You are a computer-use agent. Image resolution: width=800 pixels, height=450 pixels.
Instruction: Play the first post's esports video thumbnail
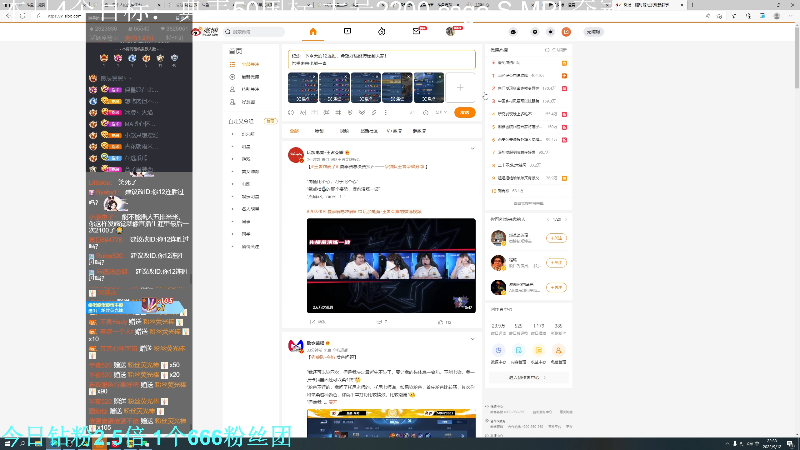391,265
